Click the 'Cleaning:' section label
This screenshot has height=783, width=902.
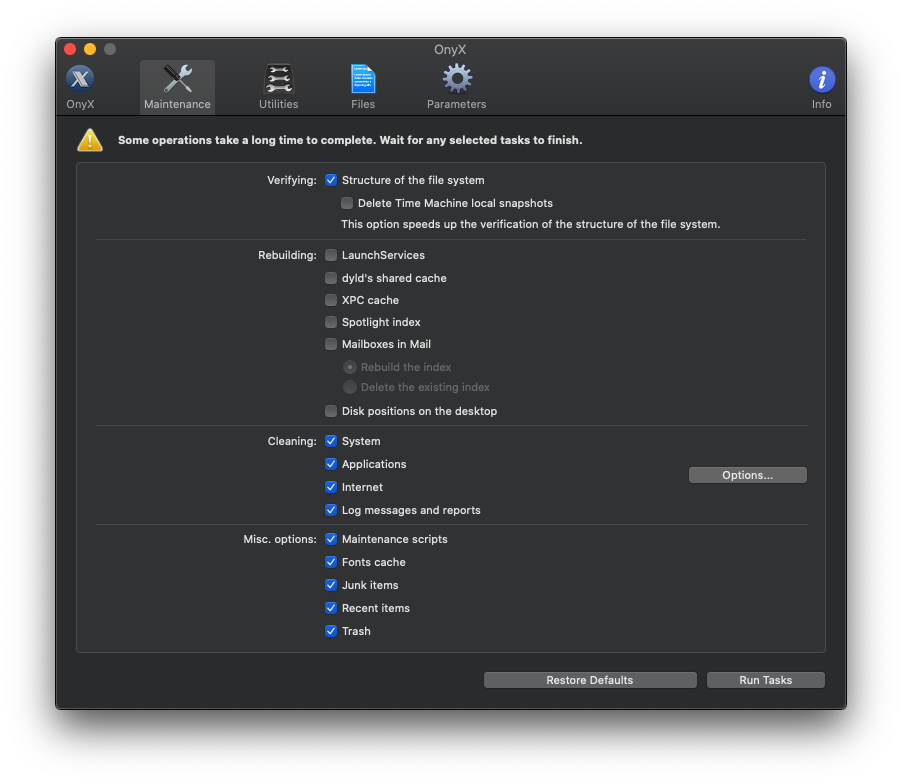pyautogui.click(x=292, y=441)
